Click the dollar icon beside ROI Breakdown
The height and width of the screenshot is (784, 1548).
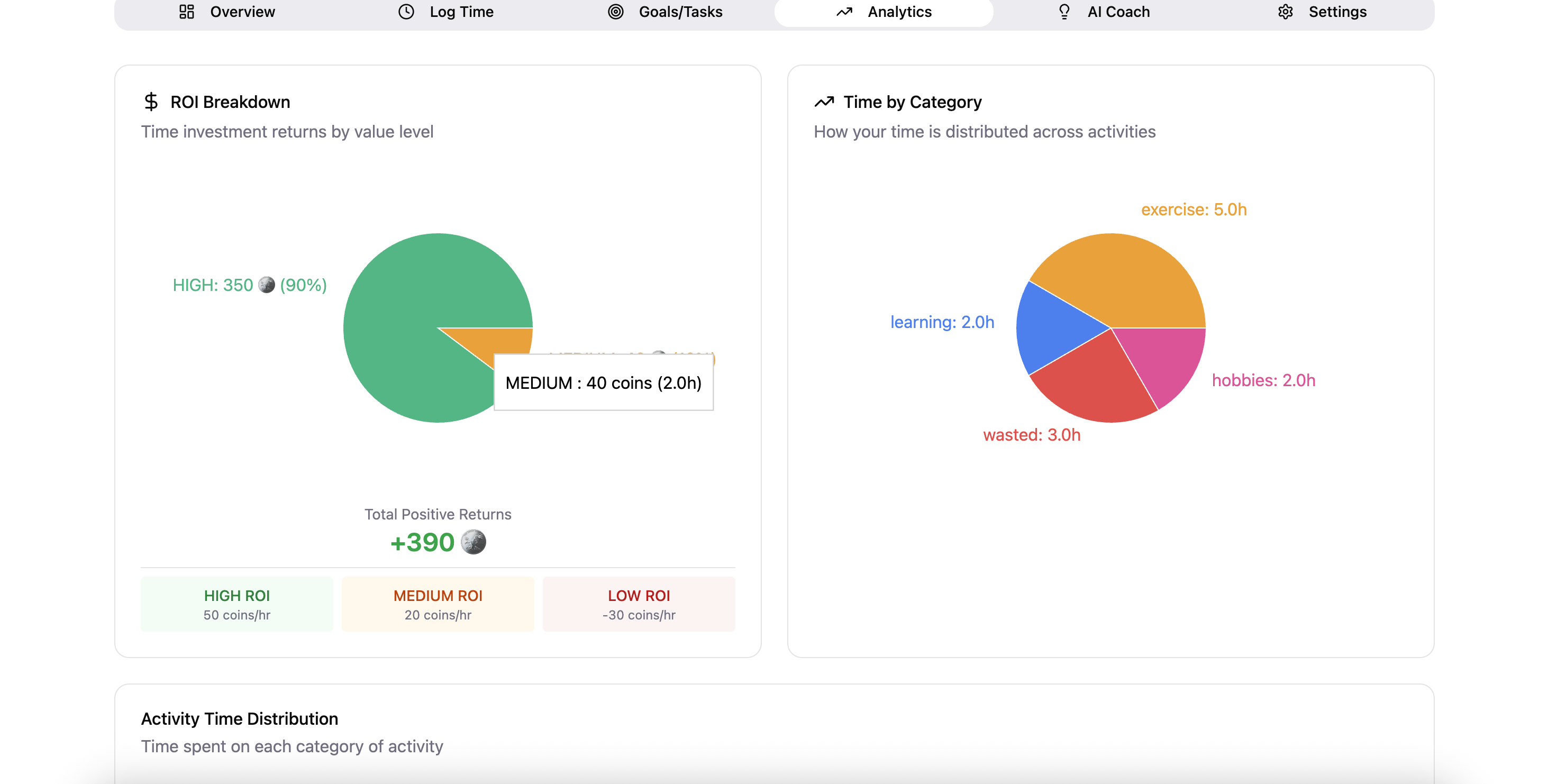tap(151, 102)
